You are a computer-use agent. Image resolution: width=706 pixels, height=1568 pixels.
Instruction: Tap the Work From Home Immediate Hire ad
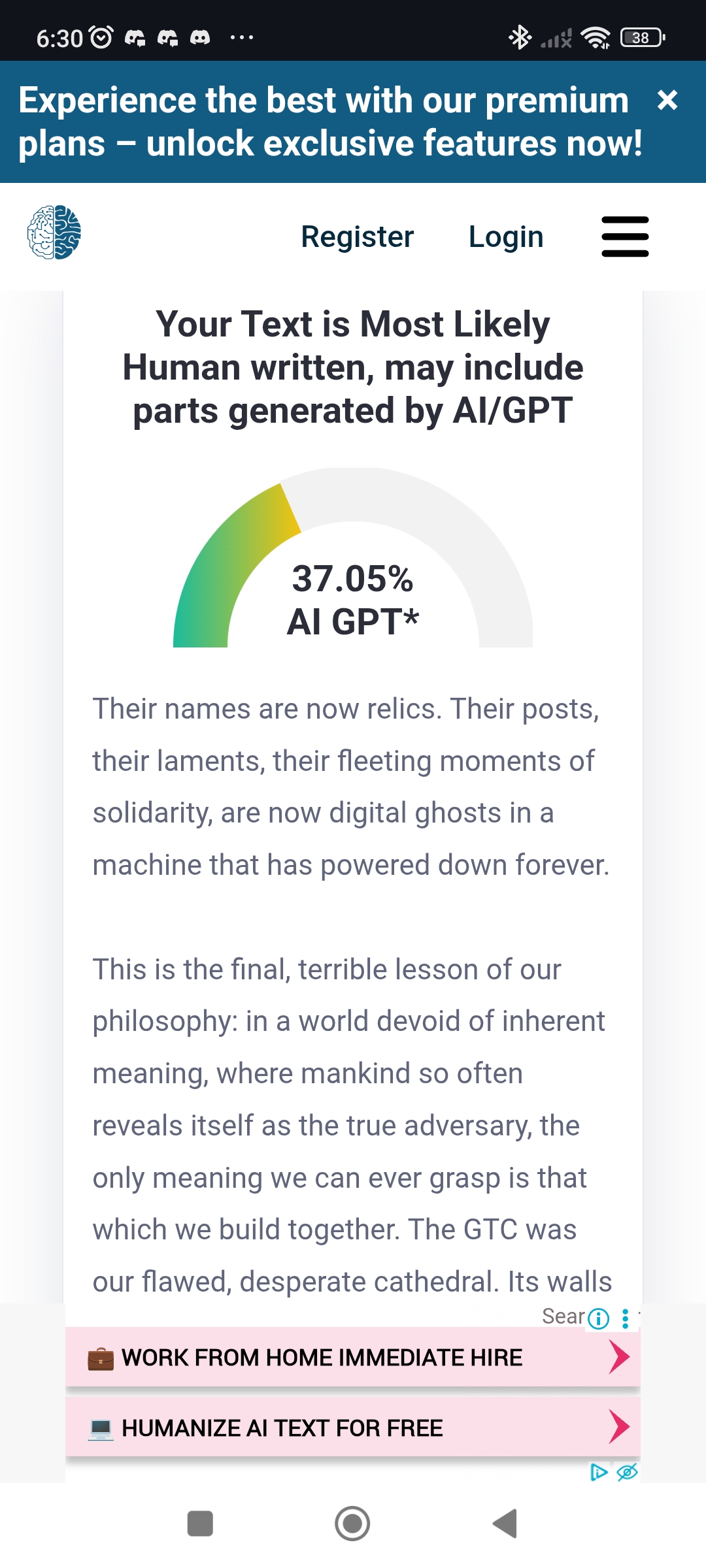click(322, 1358)
